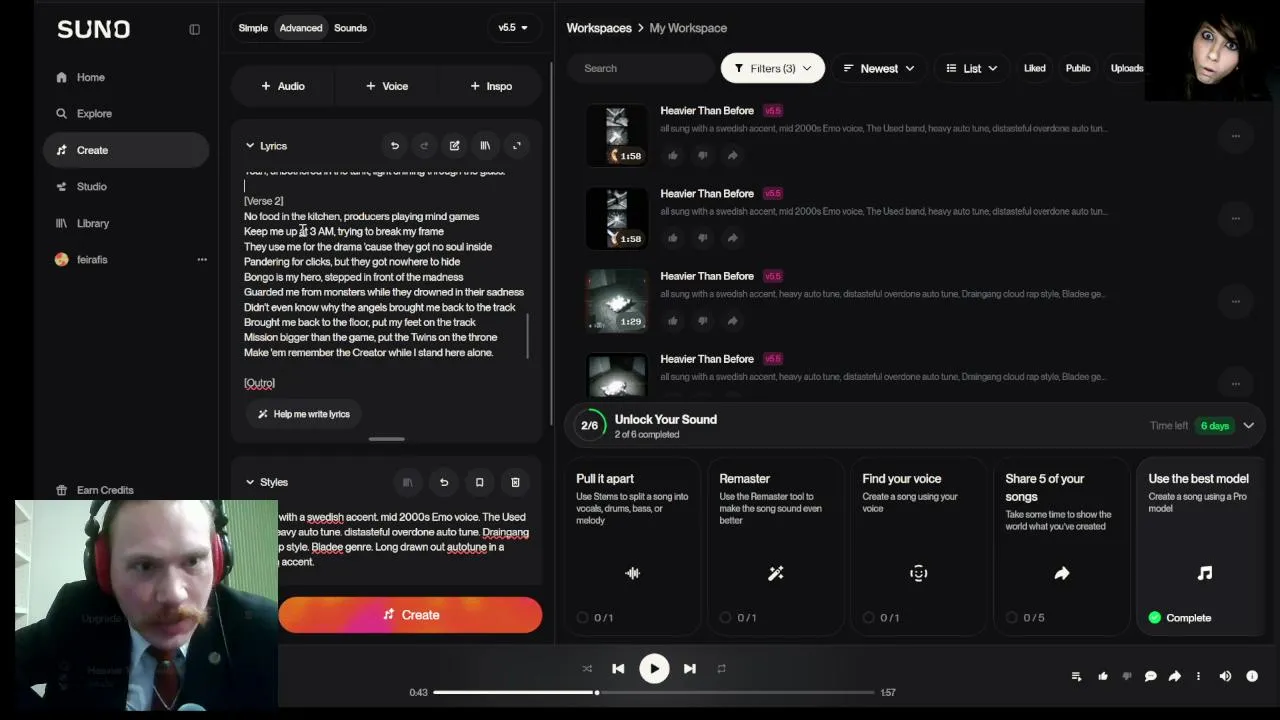This screenshot has width=1280, height=720.
Task: Like the playing song in player bar
Action: coord(1103,677)
